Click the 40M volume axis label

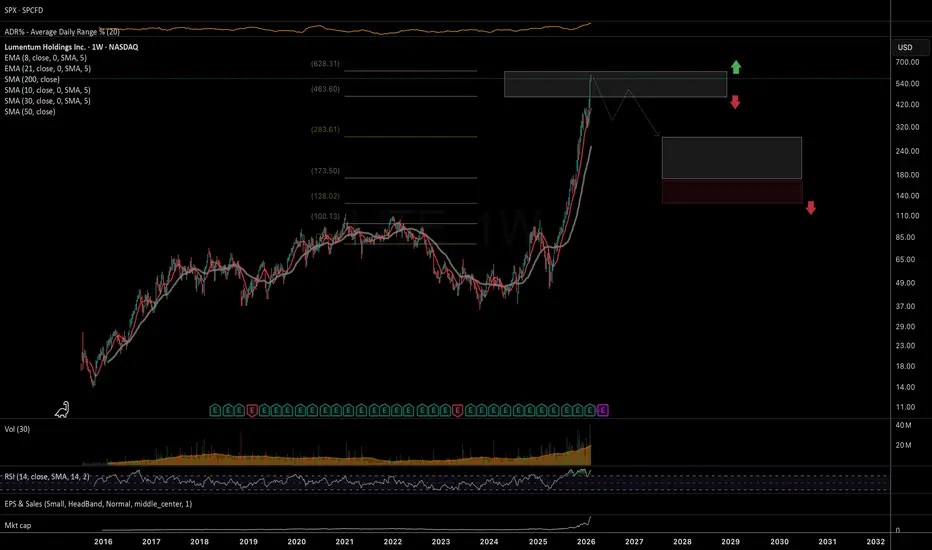click(x=903, y=425)
